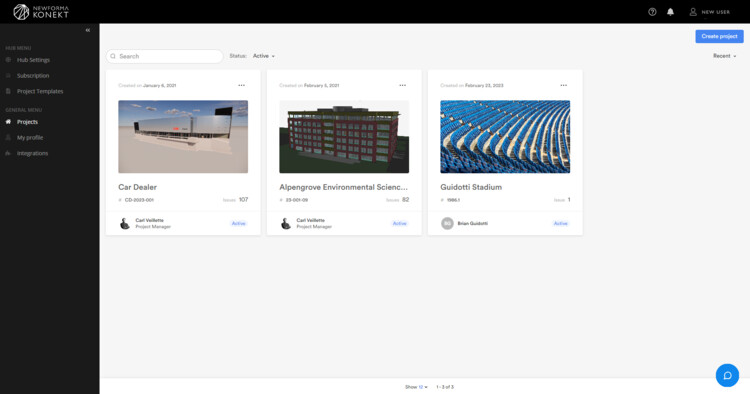
Task: Click the project Search field
Action: 165,56
